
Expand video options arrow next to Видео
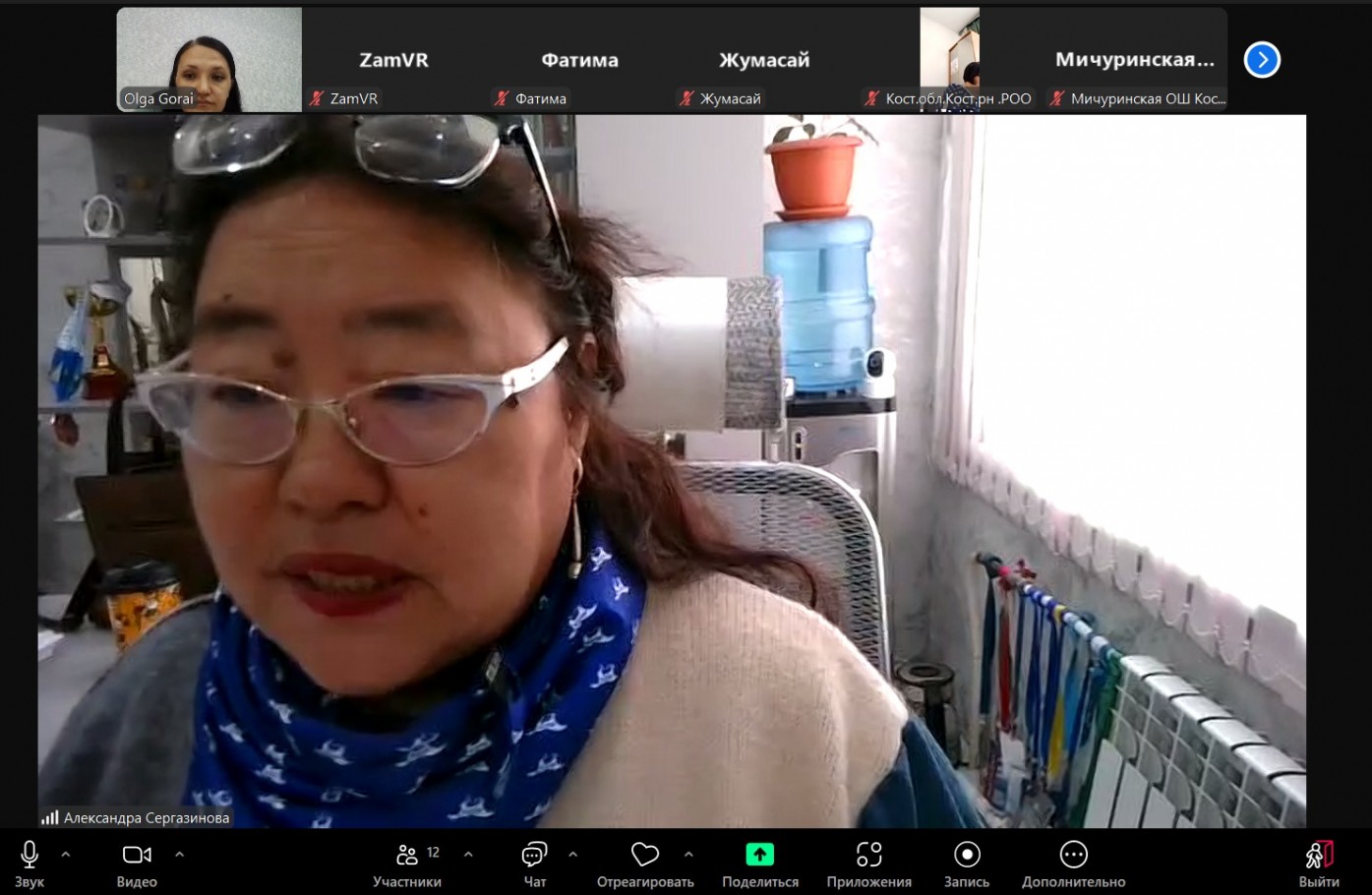179,855
